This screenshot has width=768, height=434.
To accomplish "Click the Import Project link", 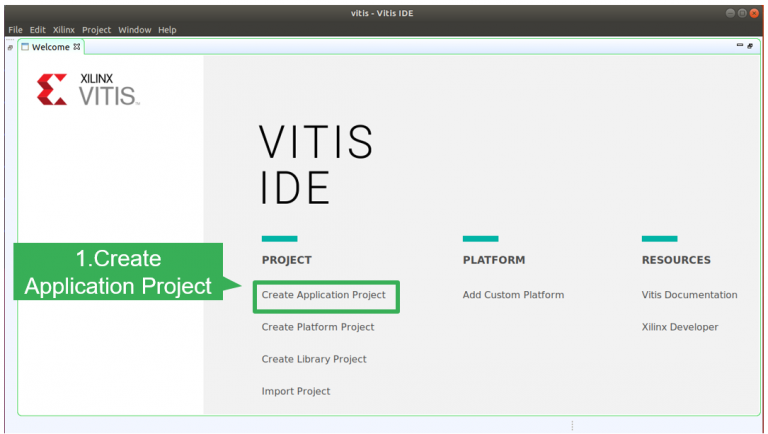I will point(296,391).
